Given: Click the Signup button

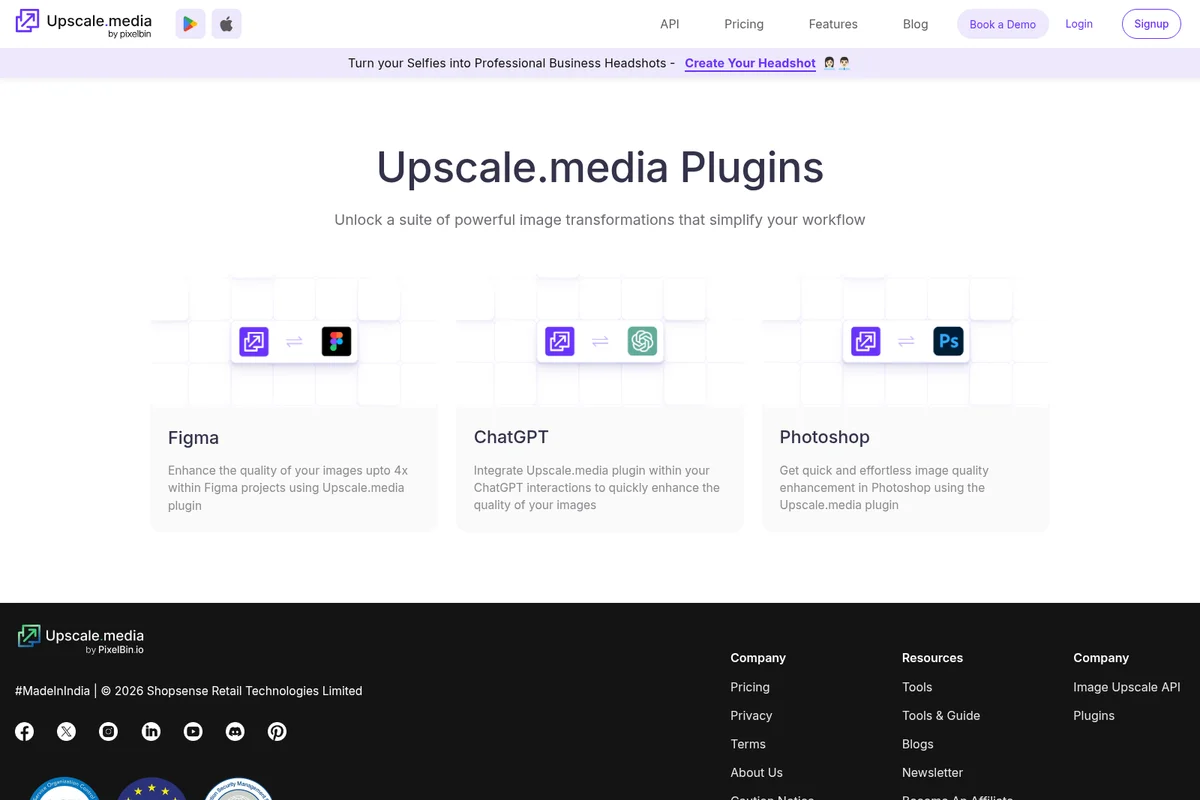Looking at the screenshot, I should 1151,23.
